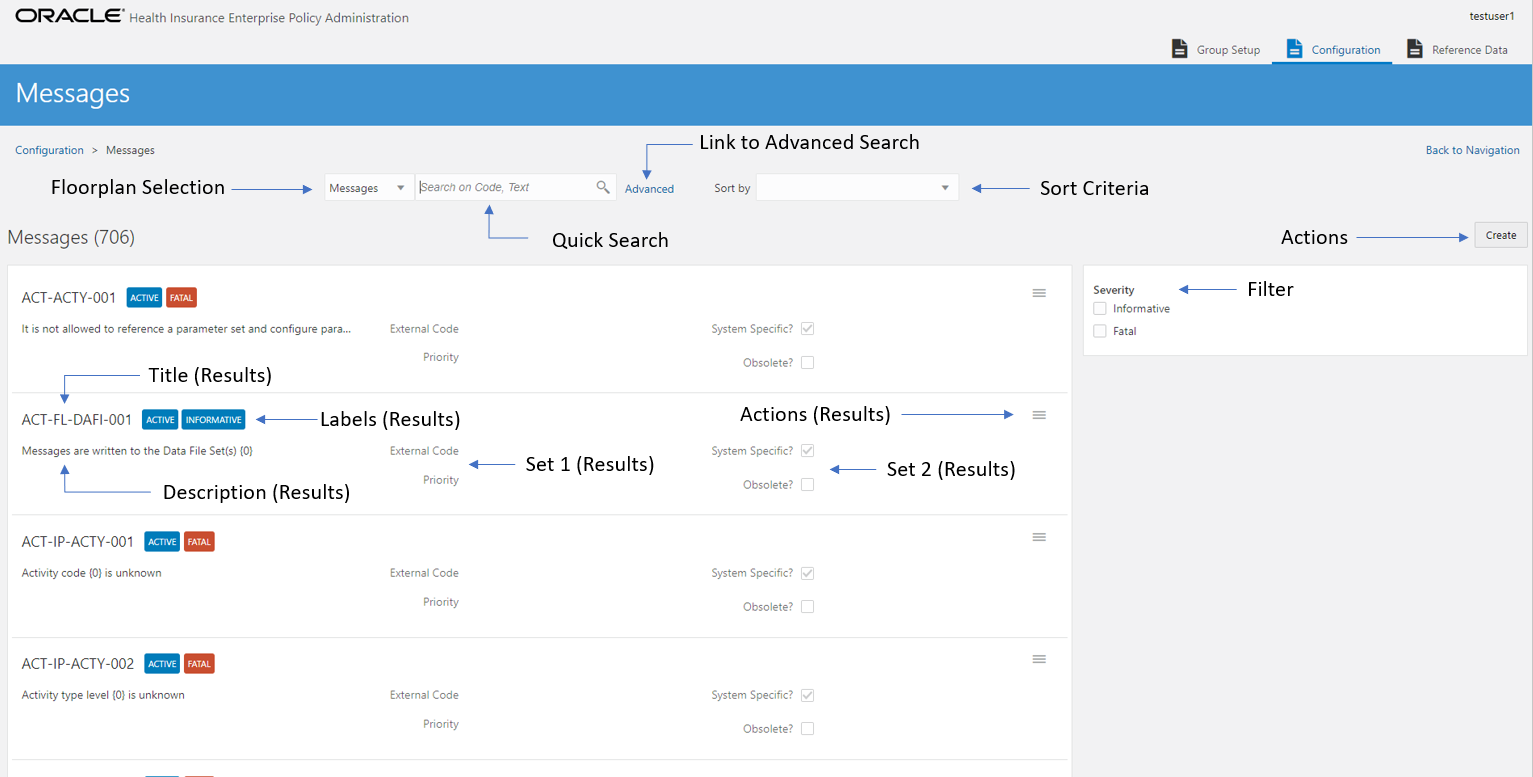Open the Messages floorplan selection dropdown
The height and width of the screenshot is (777, 1533).
[x=368, y=188]
